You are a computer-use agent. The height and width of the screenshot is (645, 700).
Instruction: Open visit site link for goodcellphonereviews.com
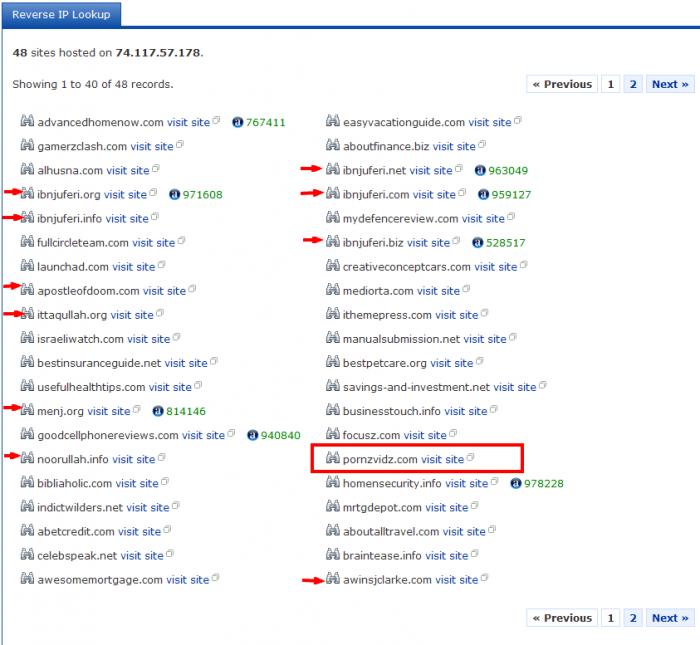pyautogui.click(x=204, y=435)
